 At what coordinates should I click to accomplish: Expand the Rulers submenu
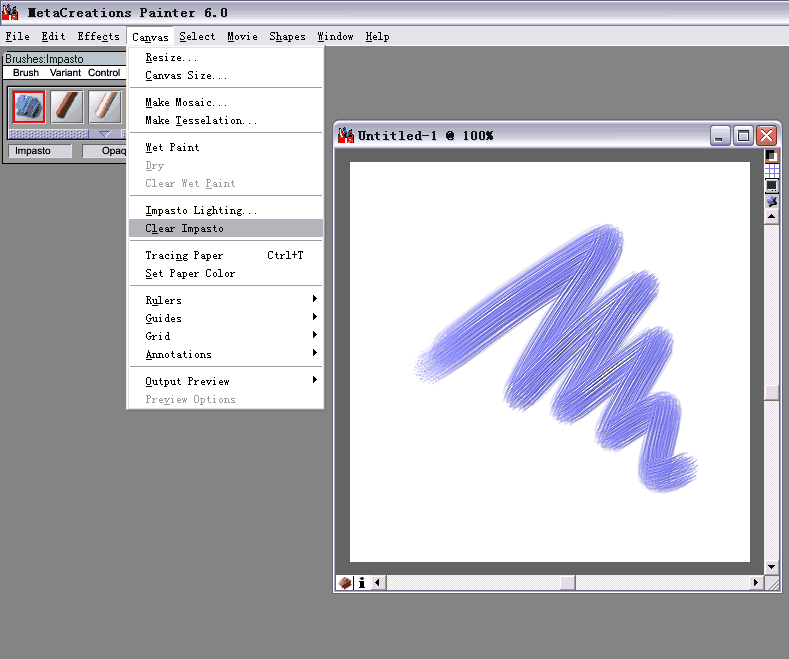tap(225, 300)
